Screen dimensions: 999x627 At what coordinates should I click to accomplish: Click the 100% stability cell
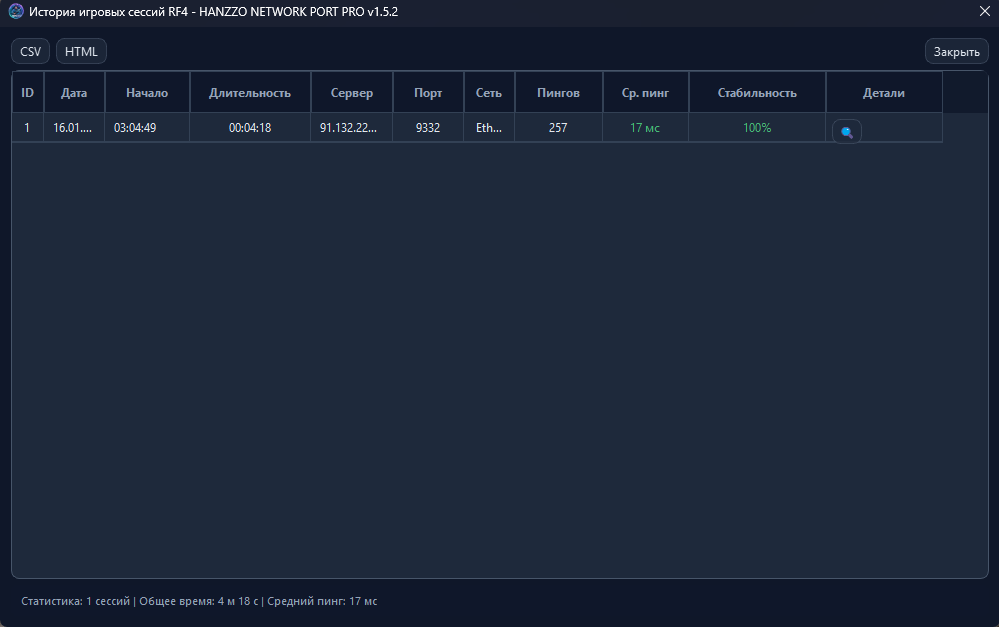[x=757, y=128]
